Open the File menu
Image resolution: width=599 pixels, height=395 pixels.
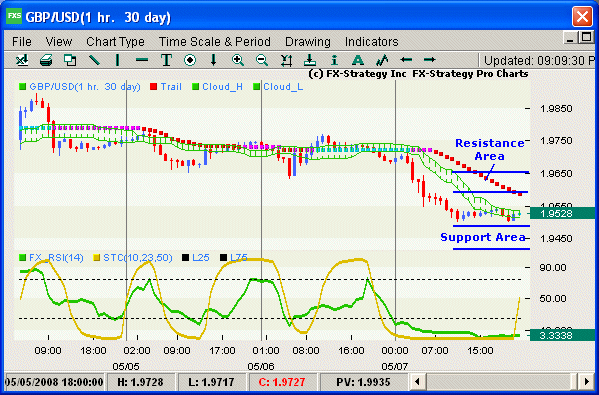(22, 41)
